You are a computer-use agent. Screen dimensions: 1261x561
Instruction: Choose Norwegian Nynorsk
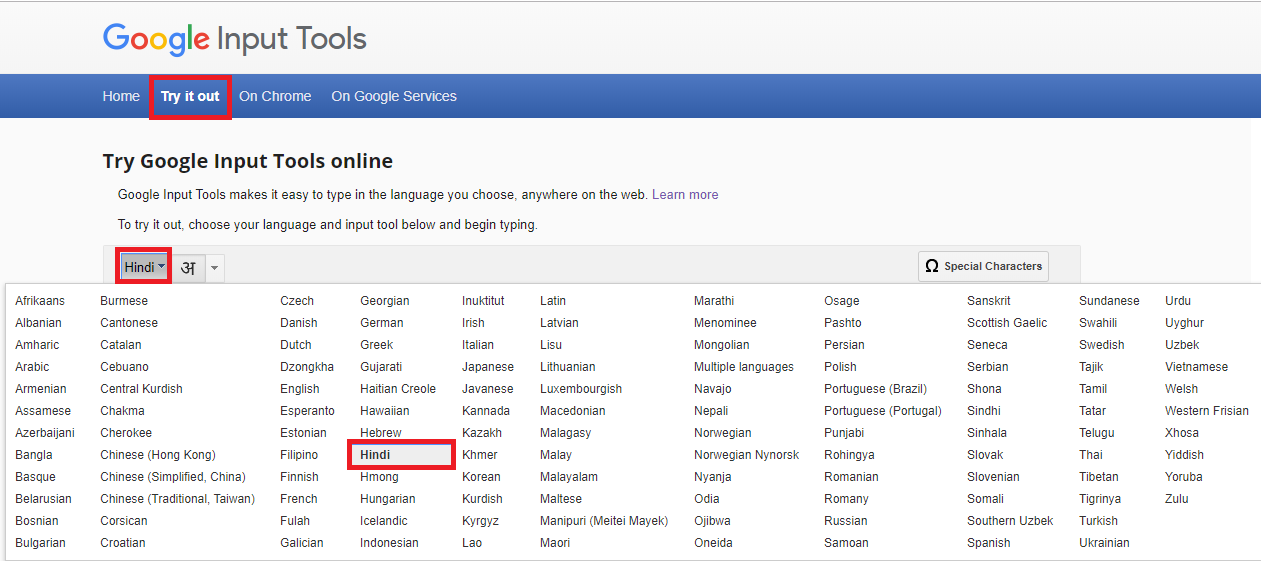point(747,454)
